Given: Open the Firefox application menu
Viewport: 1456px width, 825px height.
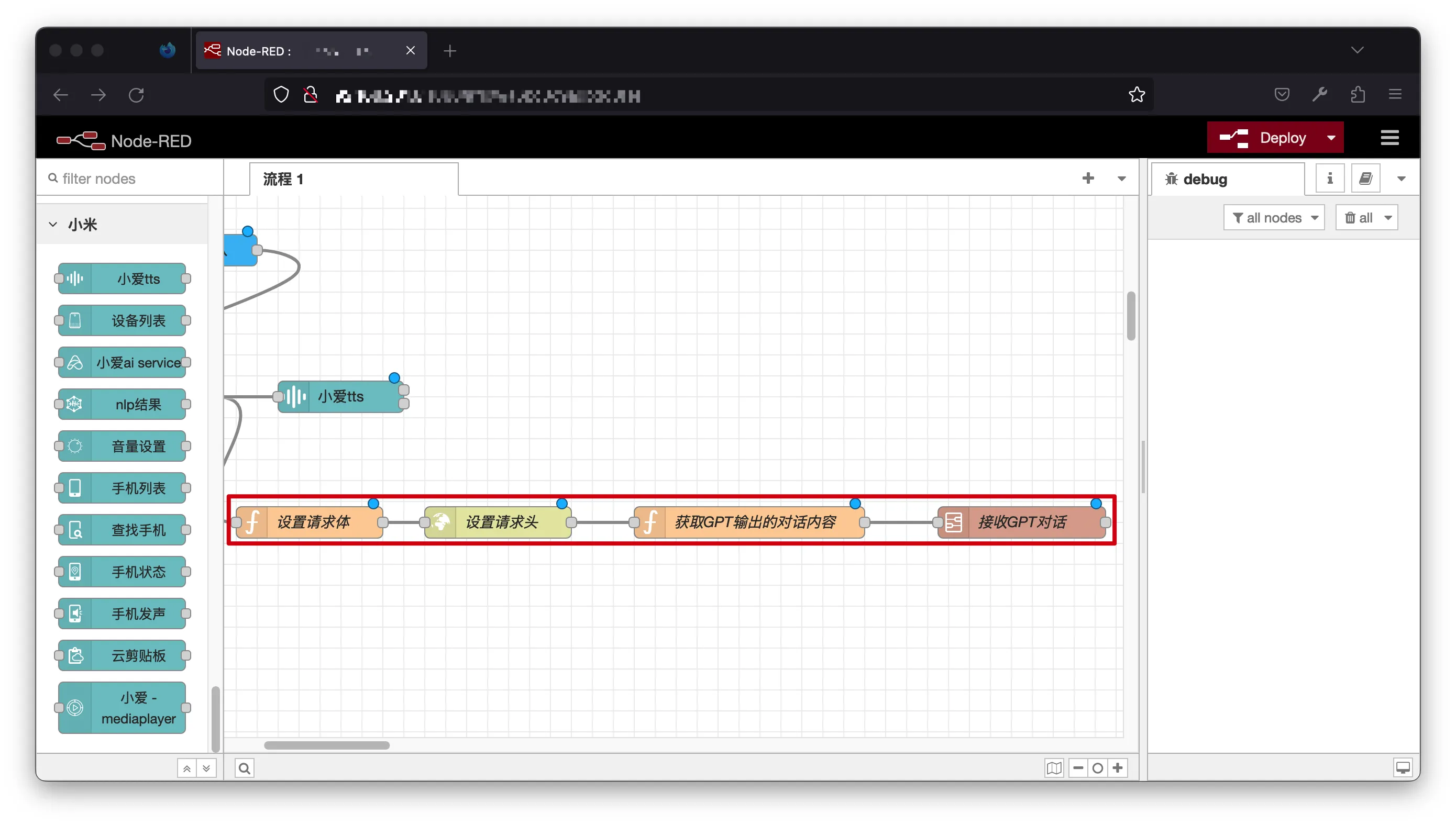Looking at the screenshot, I should pyautogui.click(x=1395, y=95).
